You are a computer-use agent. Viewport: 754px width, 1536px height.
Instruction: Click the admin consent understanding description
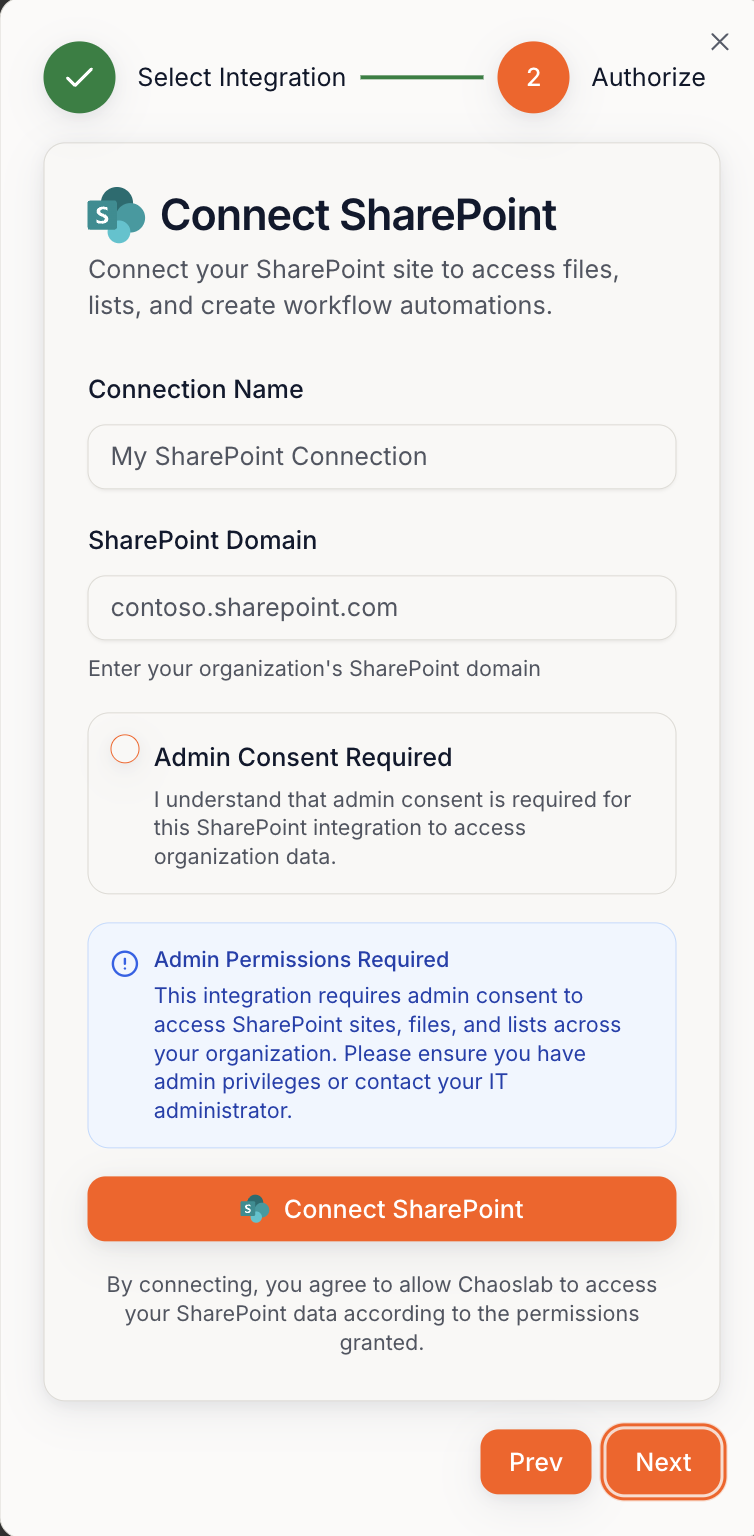point(392,828)
